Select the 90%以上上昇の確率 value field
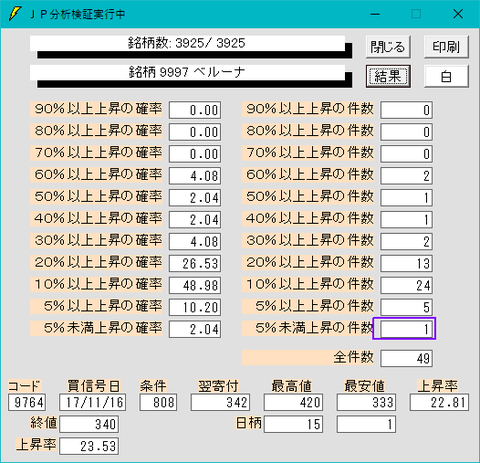The image size is (480, 463). pos(195,110)
